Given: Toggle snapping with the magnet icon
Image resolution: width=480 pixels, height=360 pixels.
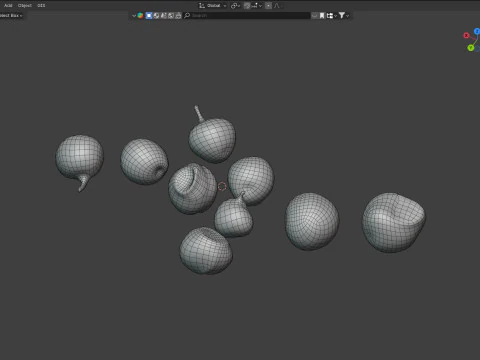Looking at the screenshot, I should click(247, 6).
